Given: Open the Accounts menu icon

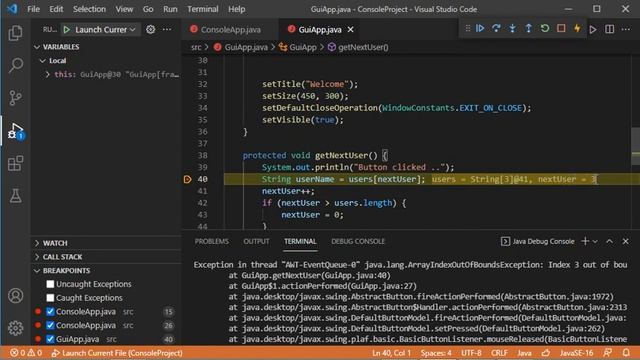Looking at the screenshot, I should click(16, 296).
